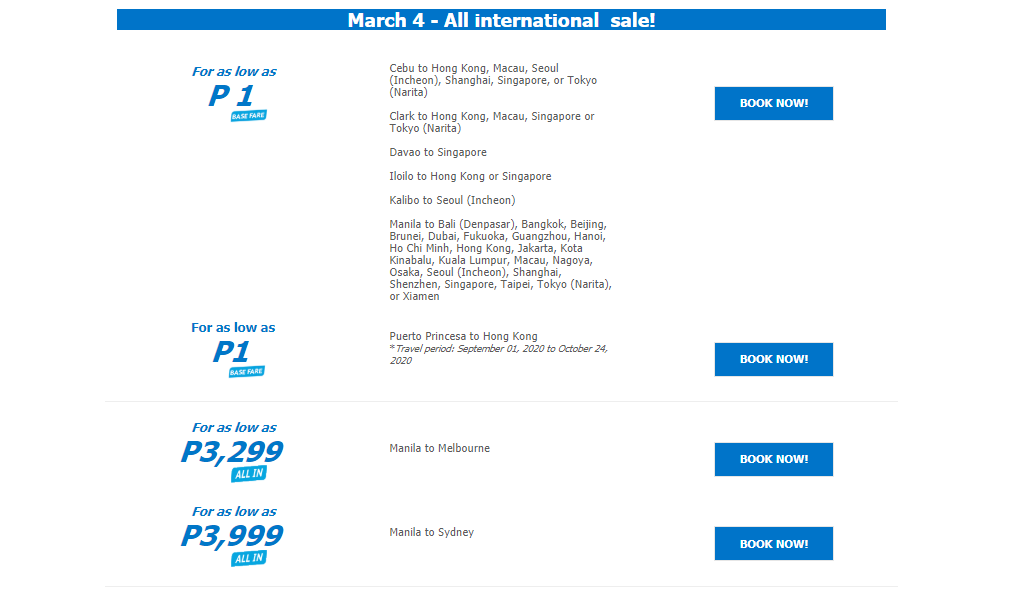Viewport: 1026px width, 607px height.
Task: Click the Davao to Singapore route
Action: pos(438,152)
